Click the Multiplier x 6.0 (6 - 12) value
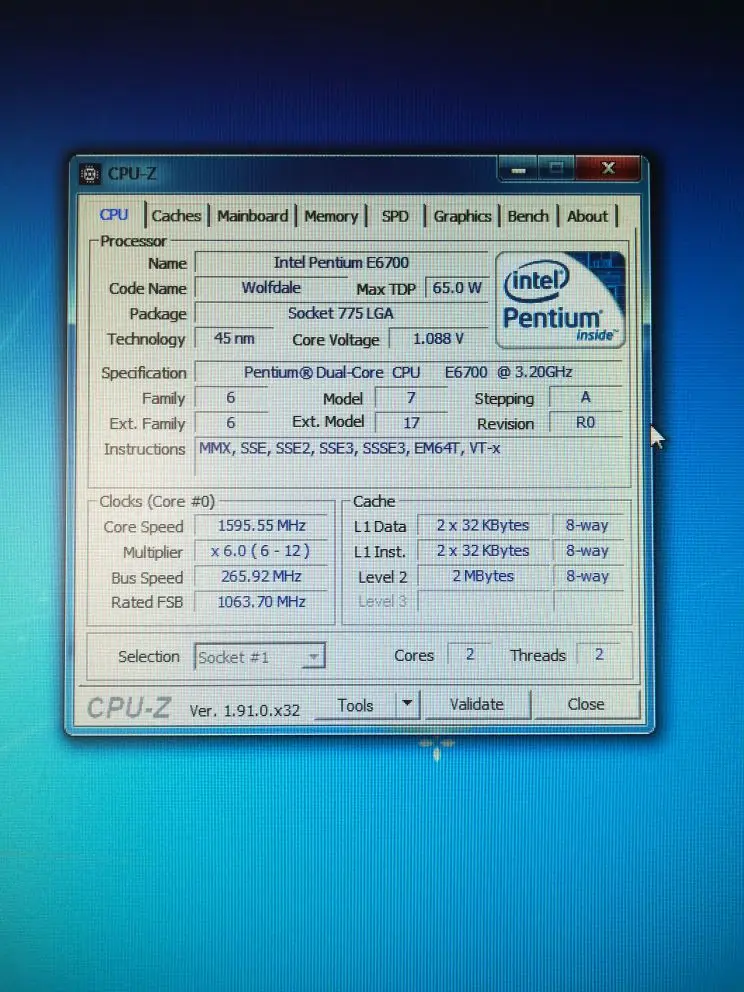This screenshot has width=744, height=992. click(261, 551)
